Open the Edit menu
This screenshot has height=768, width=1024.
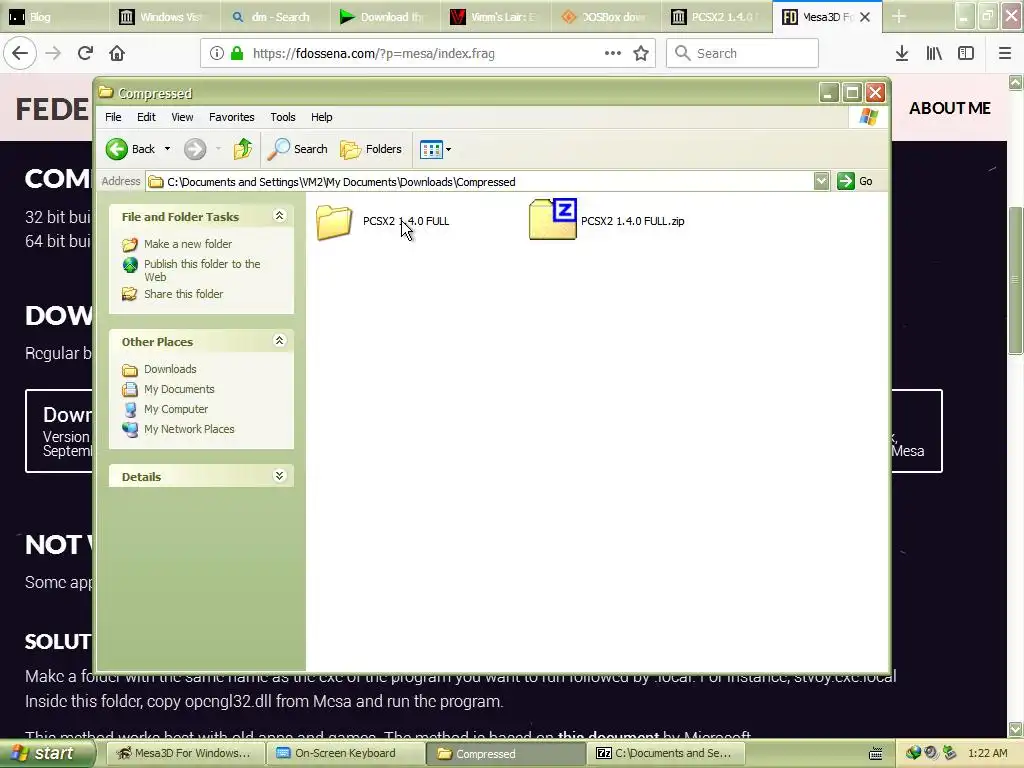(146, 117)
